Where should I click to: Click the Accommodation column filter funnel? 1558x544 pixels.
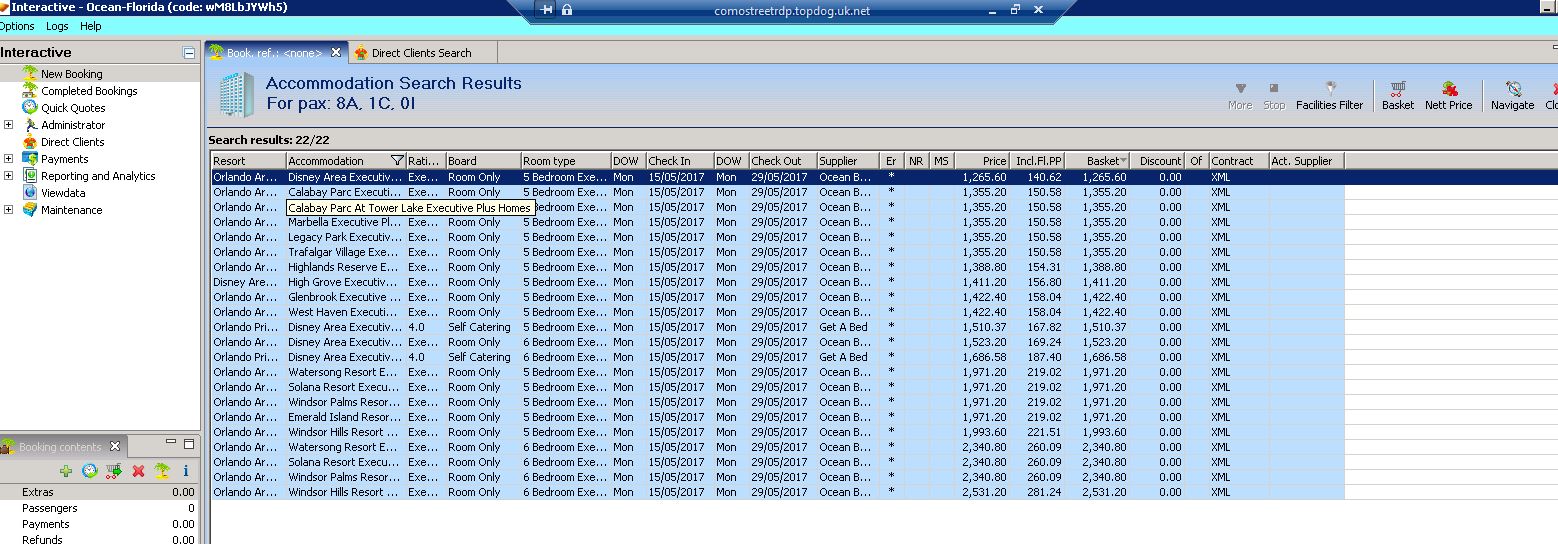coord(397,161)
